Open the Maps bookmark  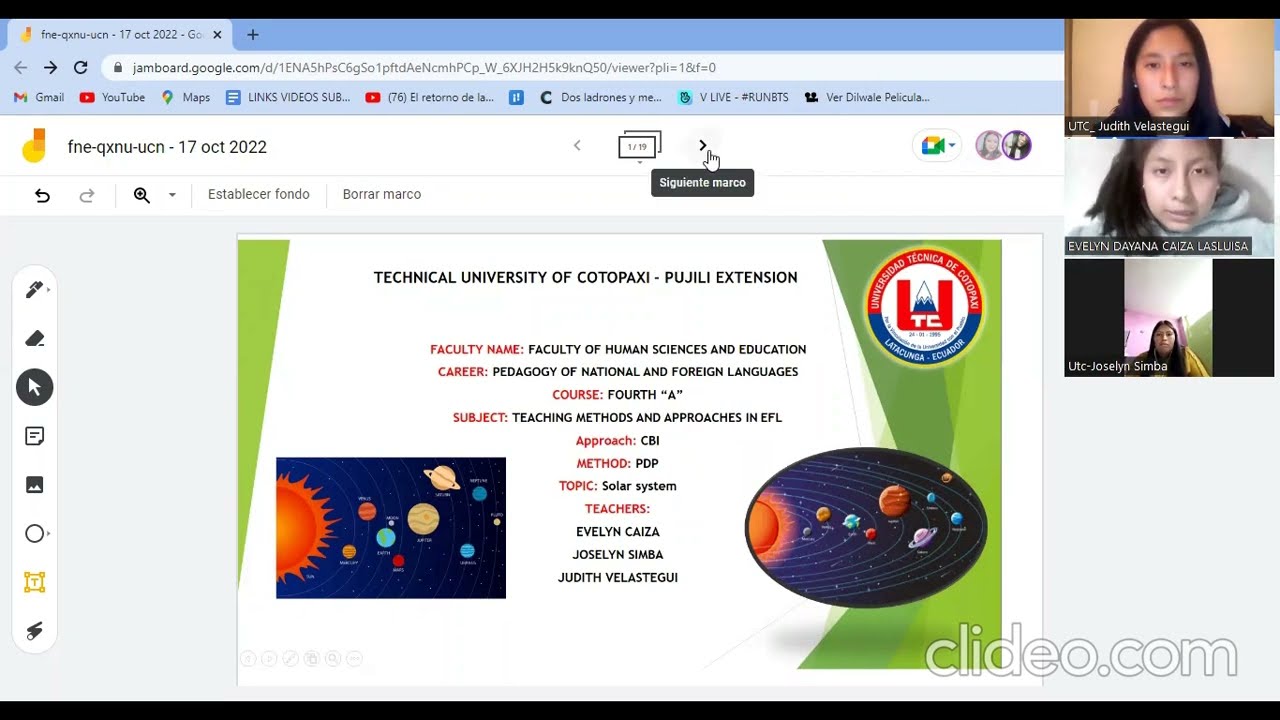tap(186, 97)
